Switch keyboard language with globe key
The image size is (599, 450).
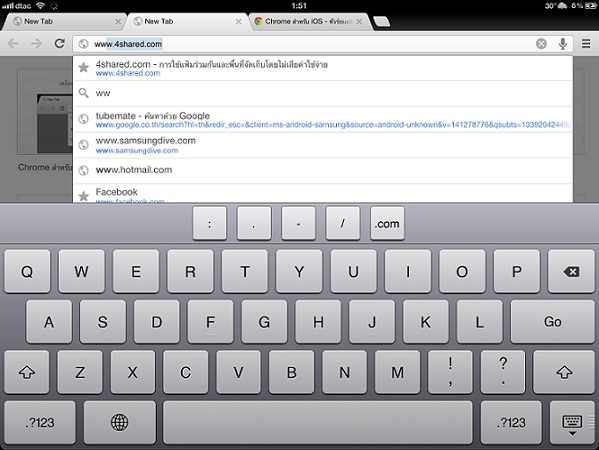(120, 422)
